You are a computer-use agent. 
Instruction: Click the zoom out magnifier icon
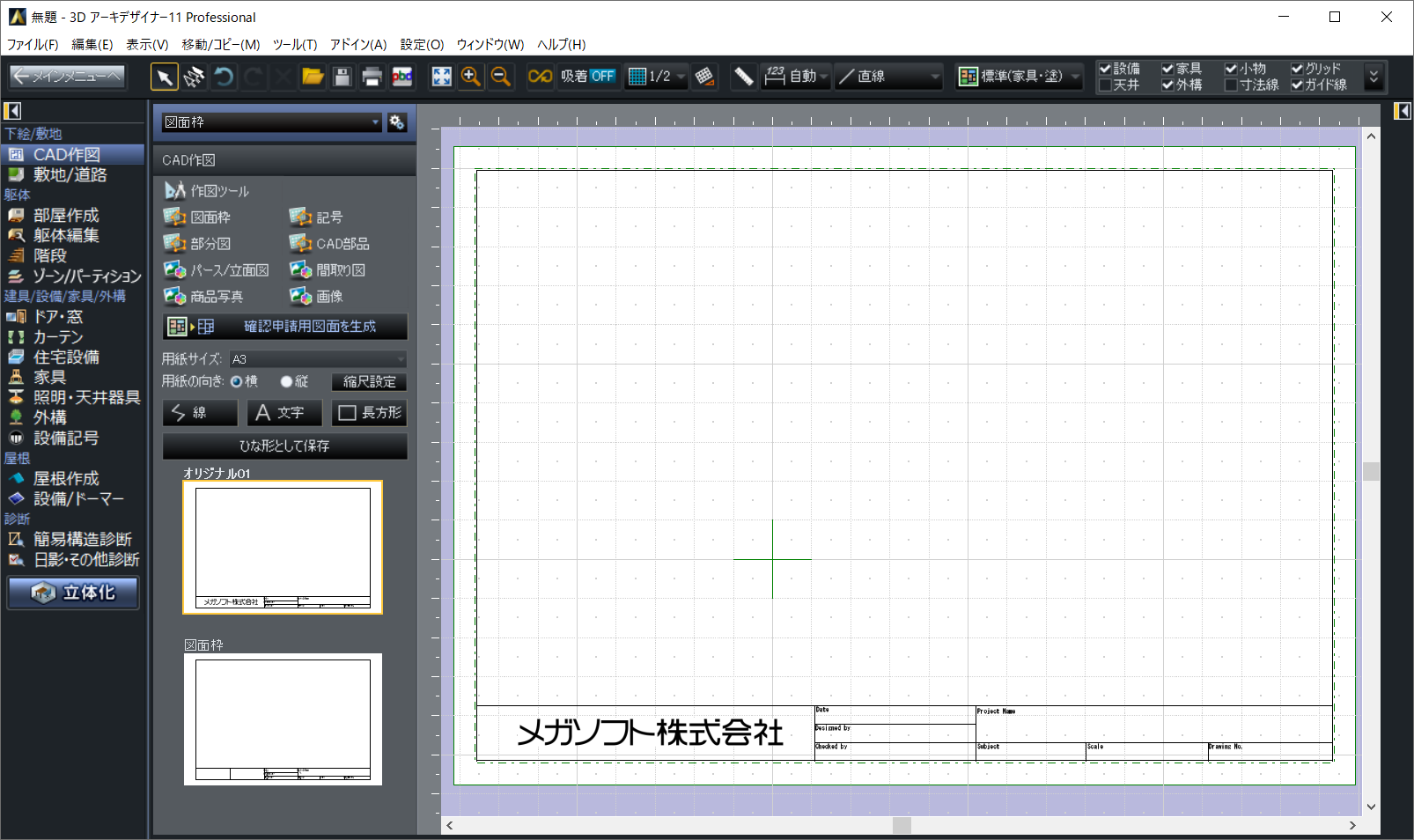(501, 77)
